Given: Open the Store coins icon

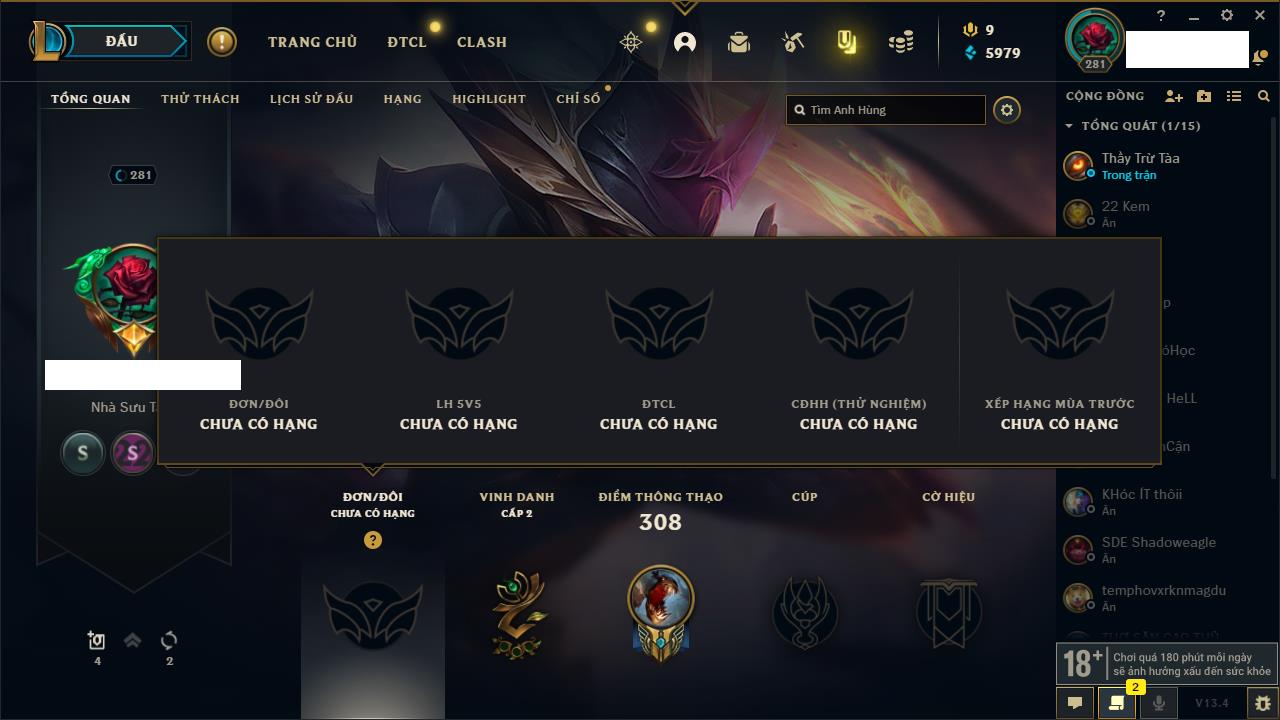Looking at the screenshot, I should (x=901, y=42).
